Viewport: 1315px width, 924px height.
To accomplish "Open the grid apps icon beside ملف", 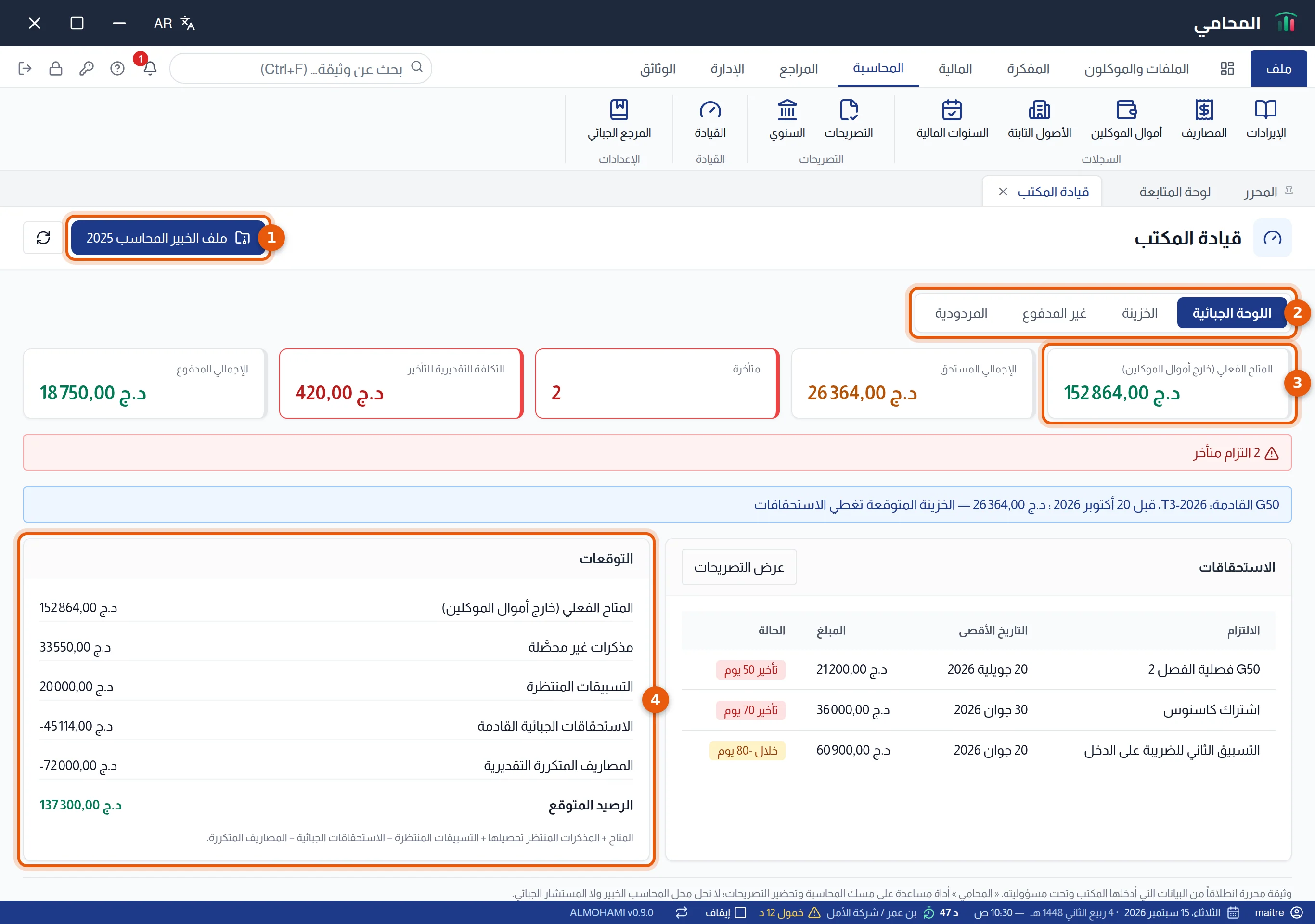I will tap(1227, 69).
